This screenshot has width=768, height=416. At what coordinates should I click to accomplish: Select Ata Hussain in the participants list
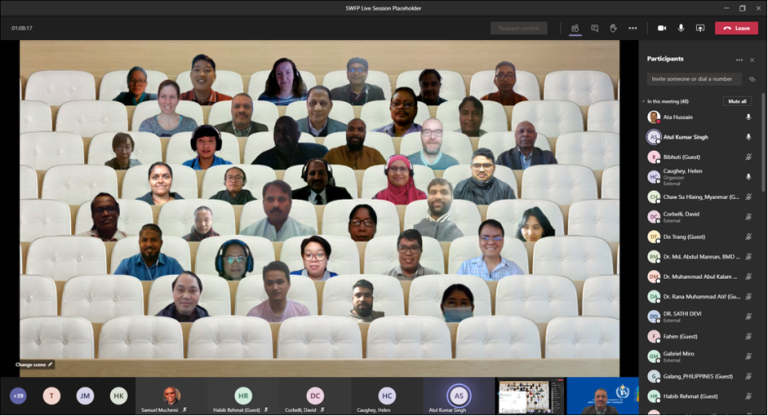tap(700, 117)
